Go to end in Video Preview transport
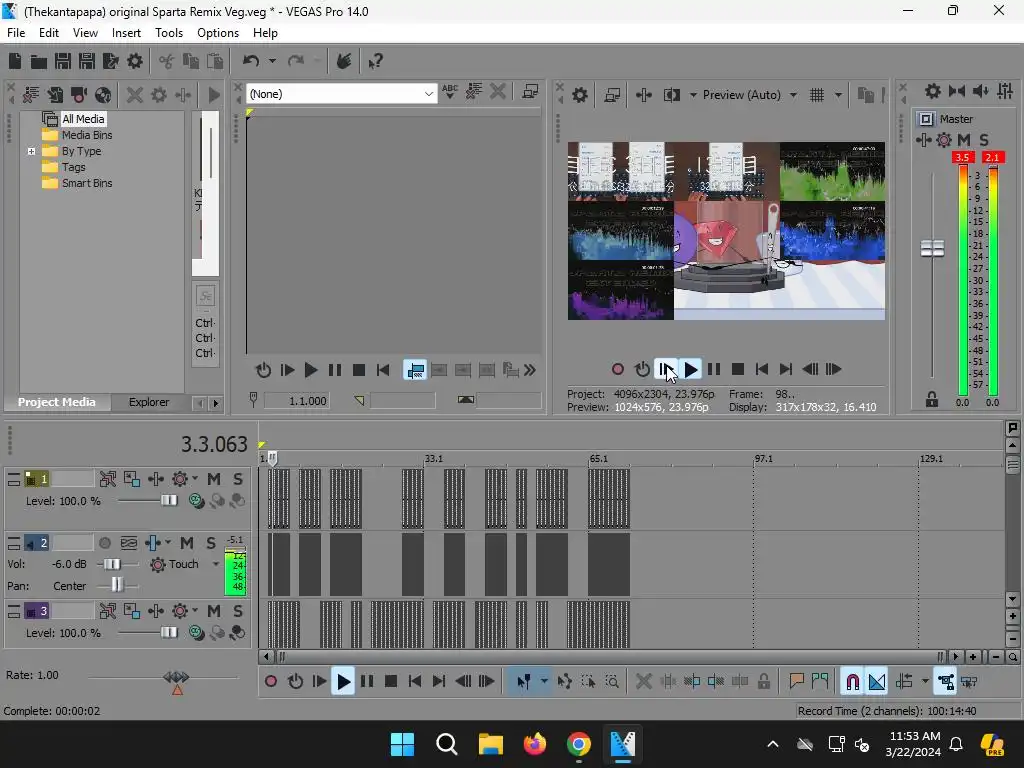Viewport: 1024px width, 768px height. click(786, 370)
